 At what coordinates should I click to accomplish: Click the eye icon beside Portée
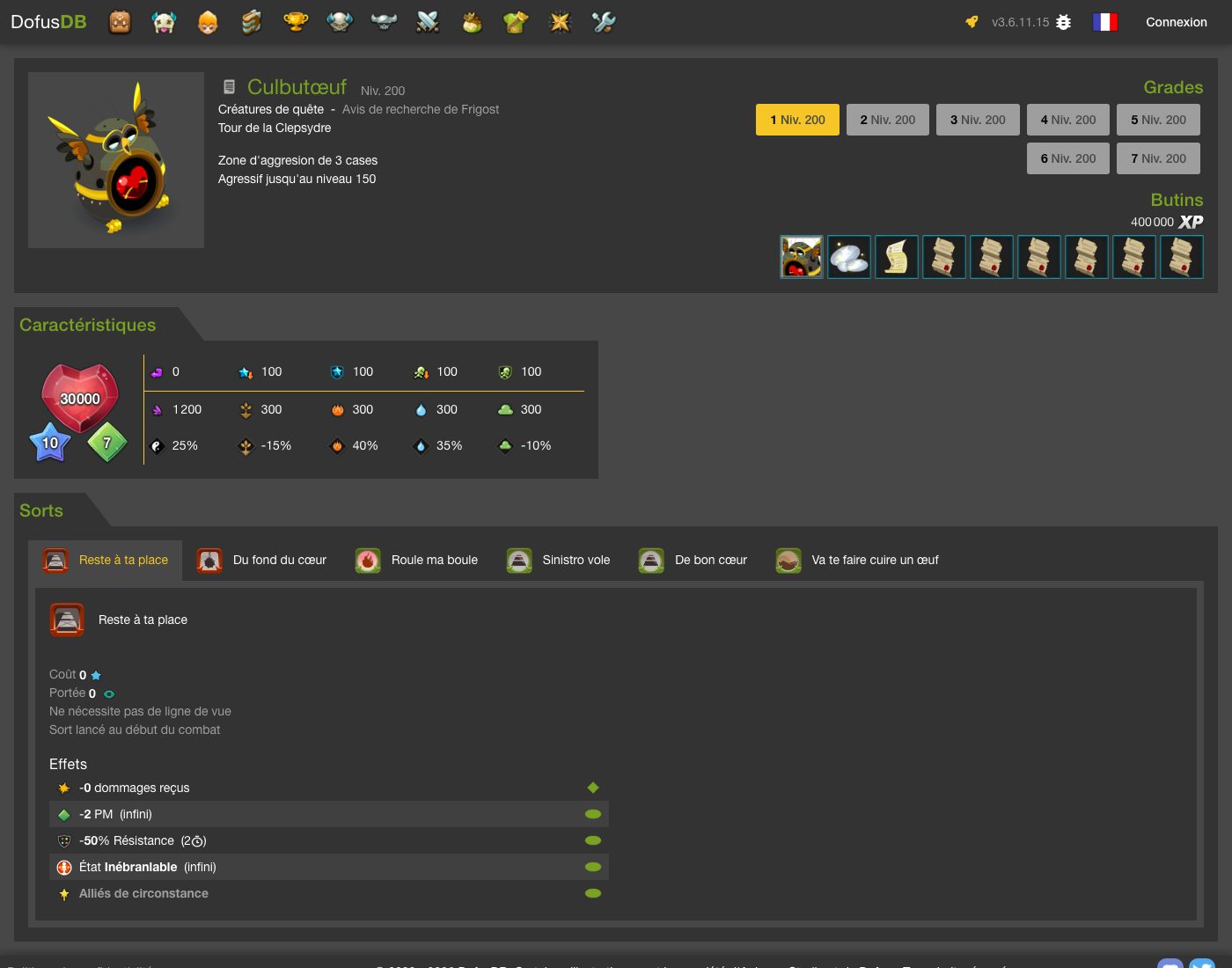tap(109, 693)
